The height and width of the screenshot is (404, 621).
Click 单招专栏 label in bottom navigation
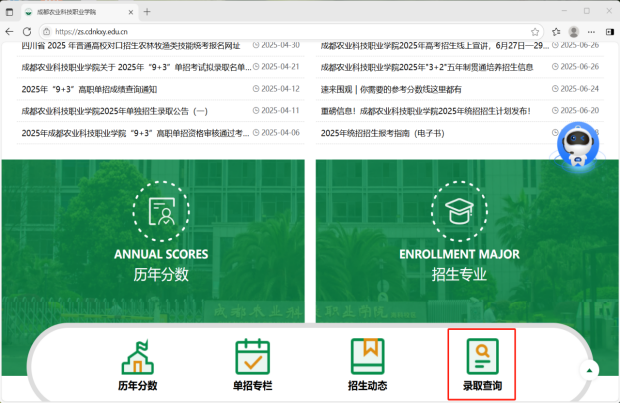coord(253,386)
